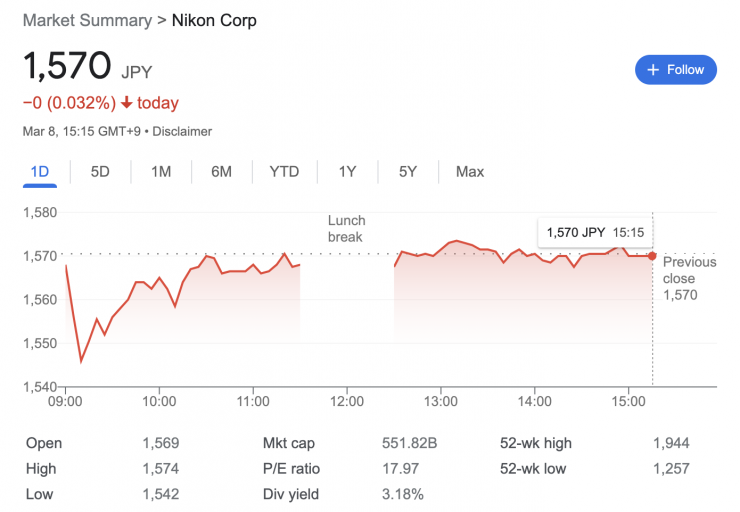Click the red current-price dot on chart
740x512 pixels.
pyautogui.click(x=652, y=256)
